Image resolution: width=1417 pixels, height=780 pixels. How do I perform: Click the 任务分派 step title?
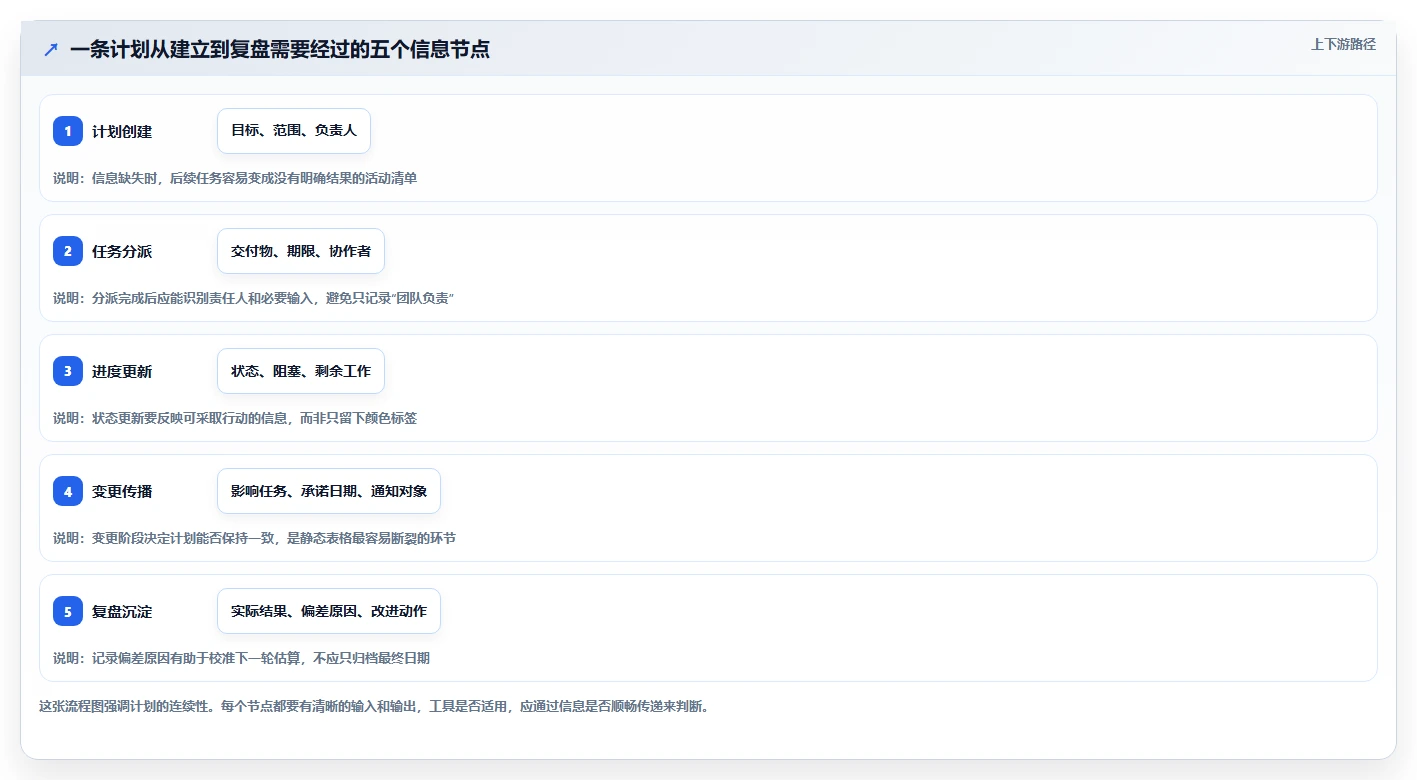click(x=122, y=251)
